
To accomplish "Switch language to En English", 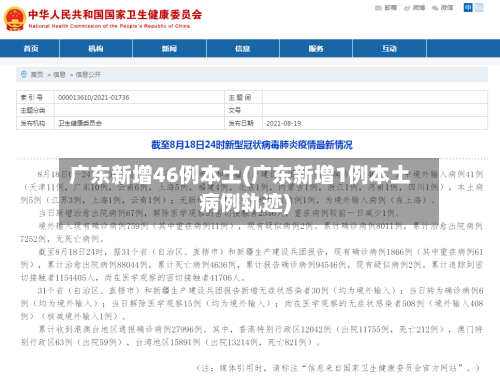I will click(x=479, y=7).
